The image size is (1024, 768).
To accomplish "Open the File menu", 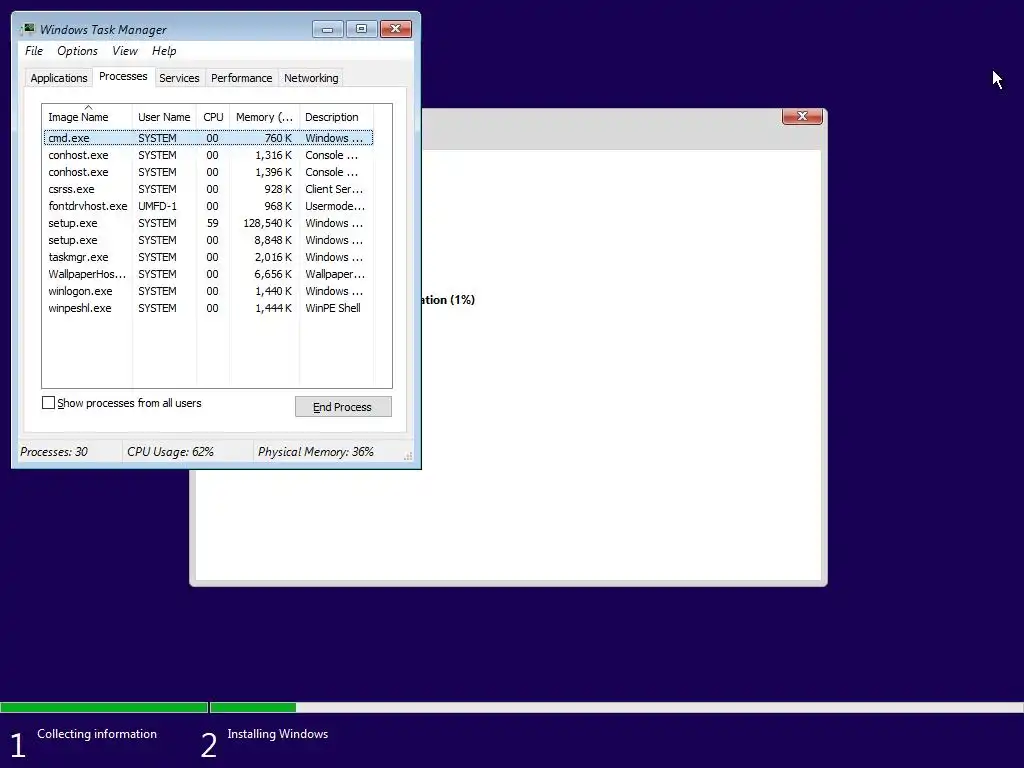I will point(34,51).
